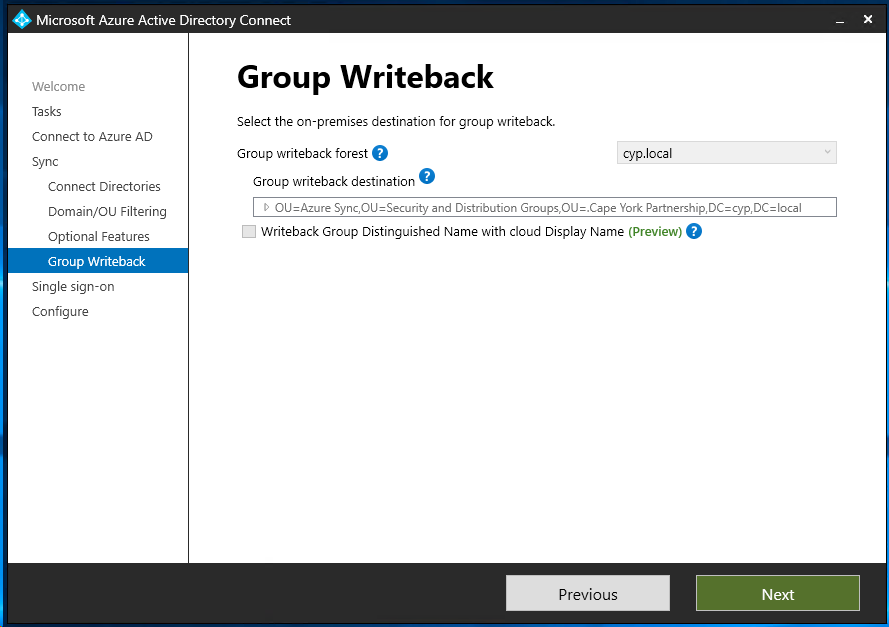889x627 pixels.
Task: Open Connect Directories step
Action: pyautogui.click(x=104, y=186)
